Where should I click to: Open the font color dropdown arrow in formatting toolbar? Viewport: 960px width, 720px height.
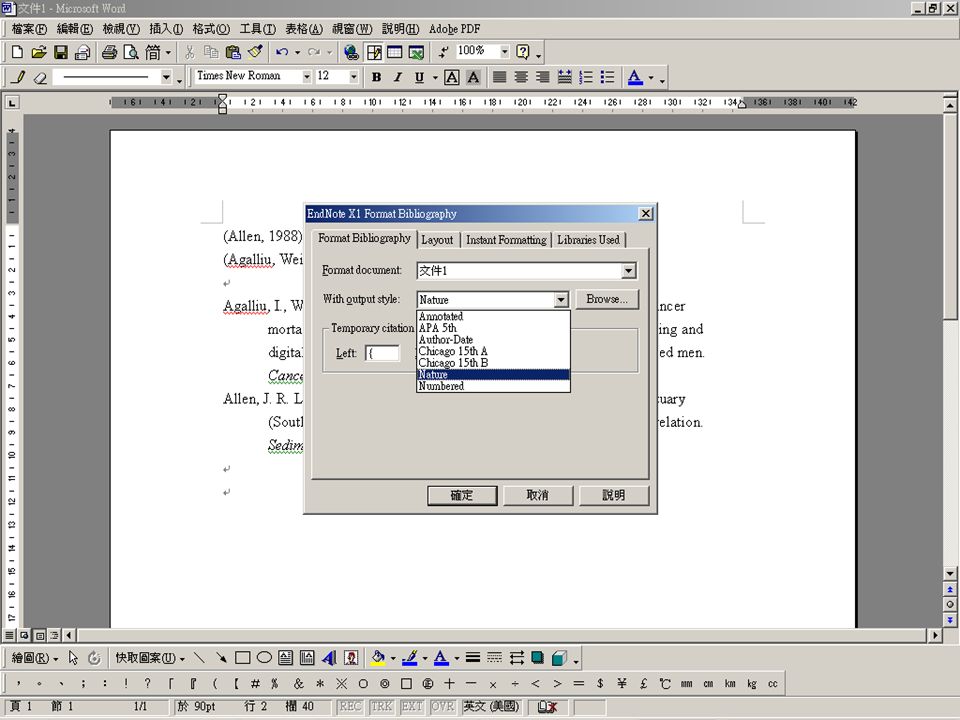[651, 78]
